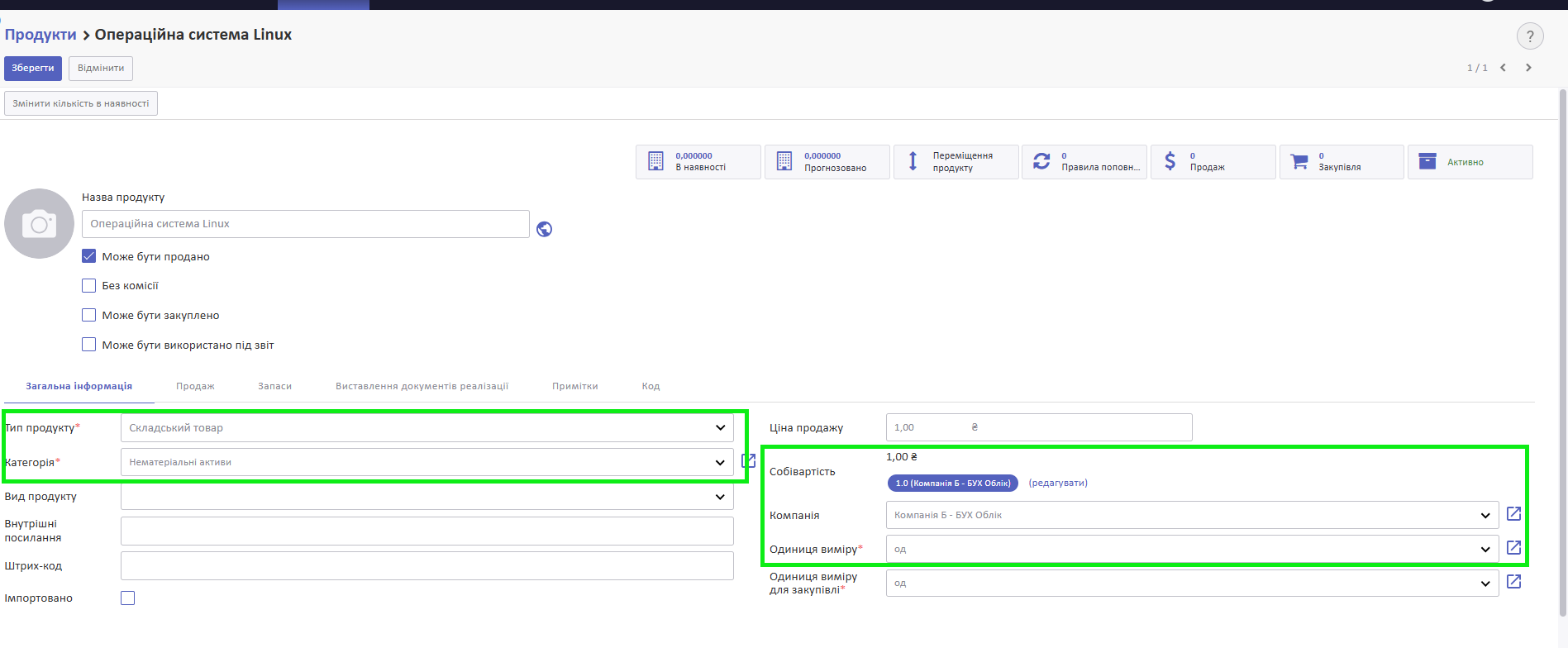Click 'Змінити кількість в наявності' button
Image resolution: width=1568 pixels, height=648 pixels.
(x=81, y=103)
